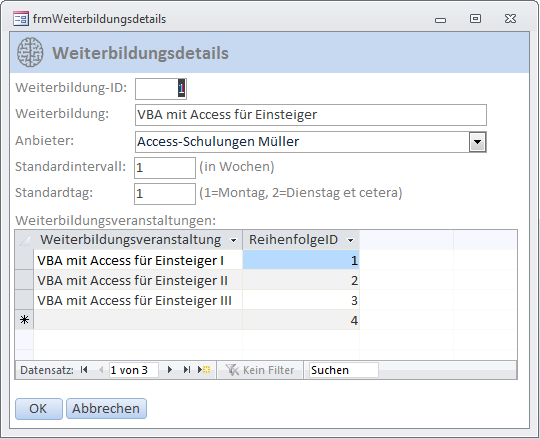This screenshot has height=439, width=540.
Task: Click the Weiterbildungsveranstaltung column header
Action: (138, 240)
